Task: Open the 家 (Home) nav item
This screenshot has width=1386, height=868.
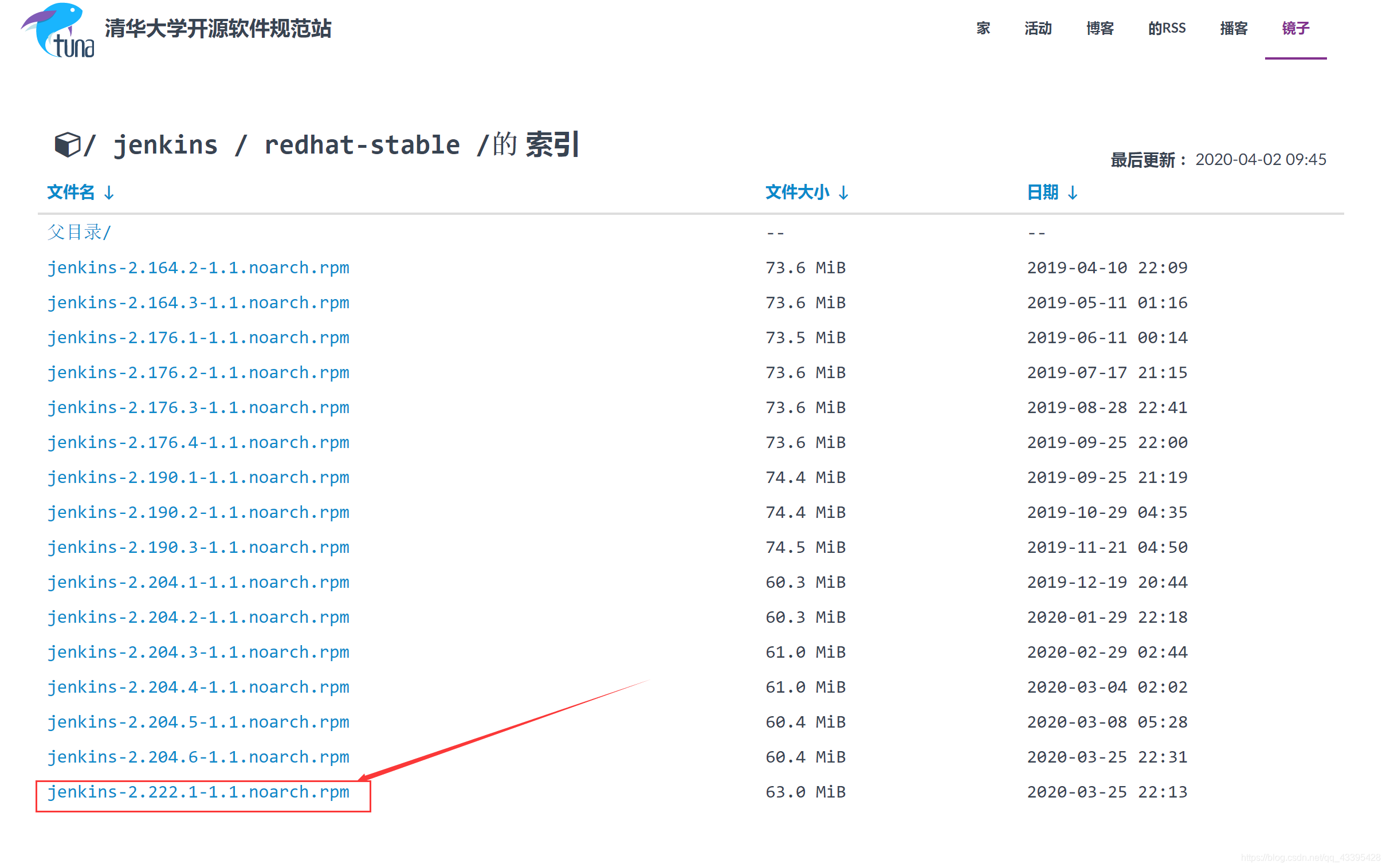Action: click(983, 28)
